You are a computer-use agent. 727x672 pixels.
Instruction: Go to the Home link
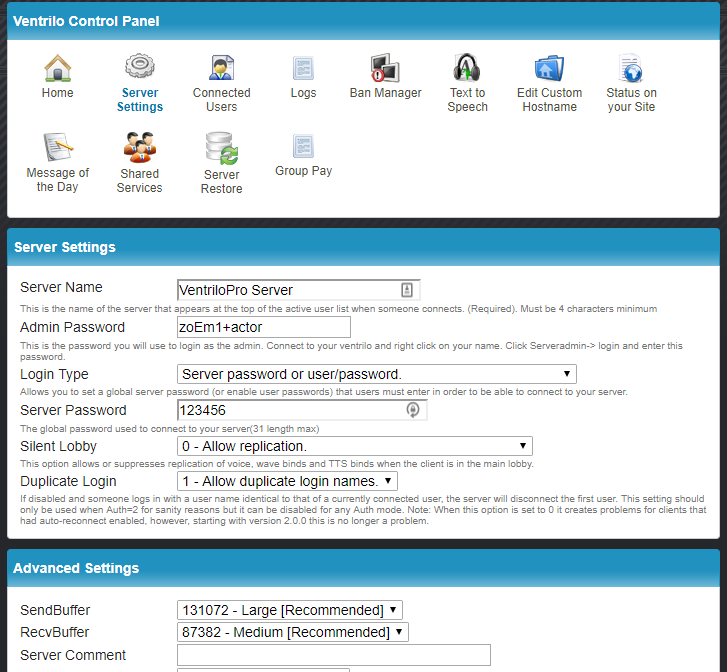[57, 93]
